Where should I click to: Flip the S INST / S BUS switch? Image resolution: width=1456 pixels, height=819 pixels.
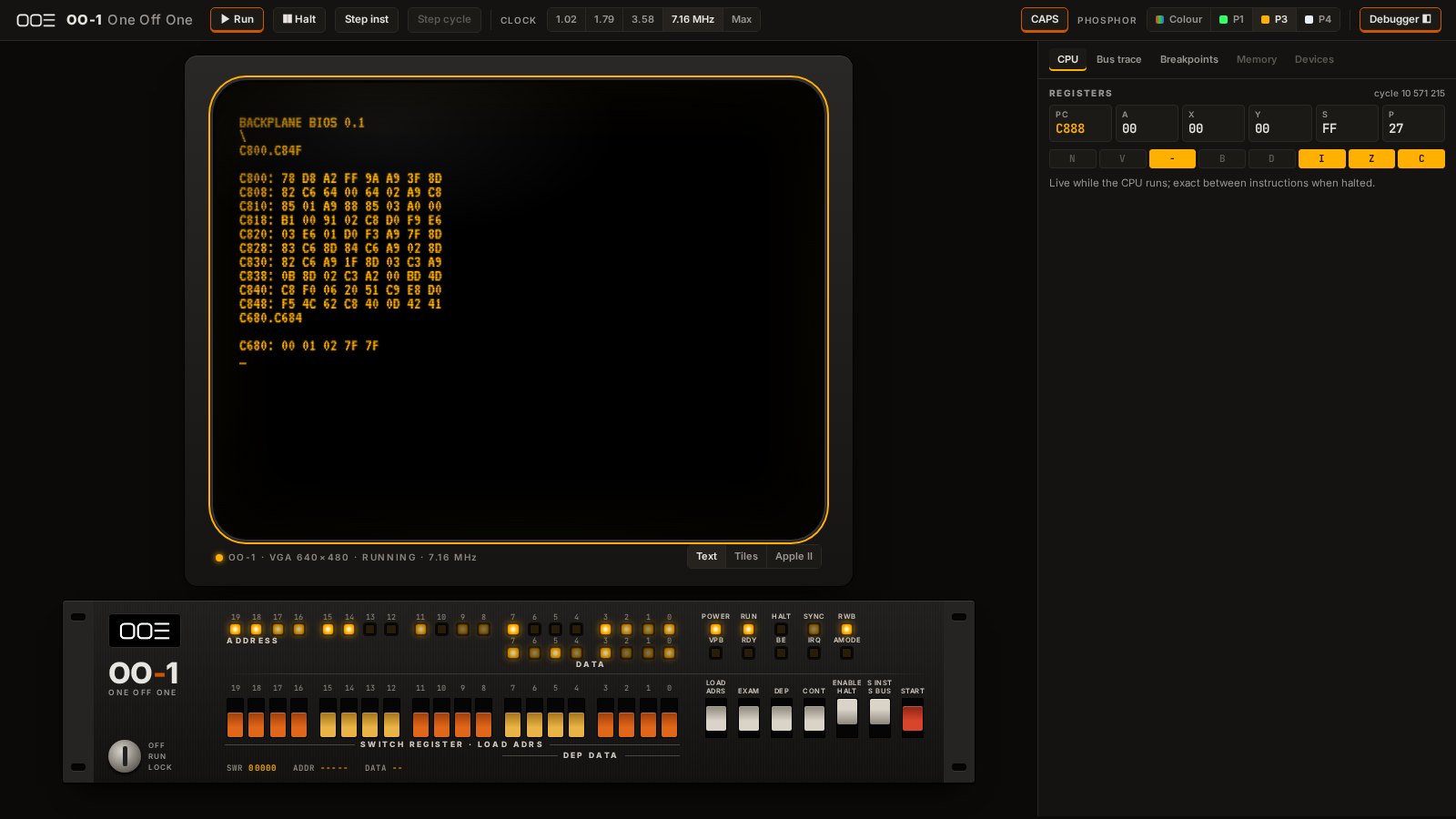click(x=880, y=718)
